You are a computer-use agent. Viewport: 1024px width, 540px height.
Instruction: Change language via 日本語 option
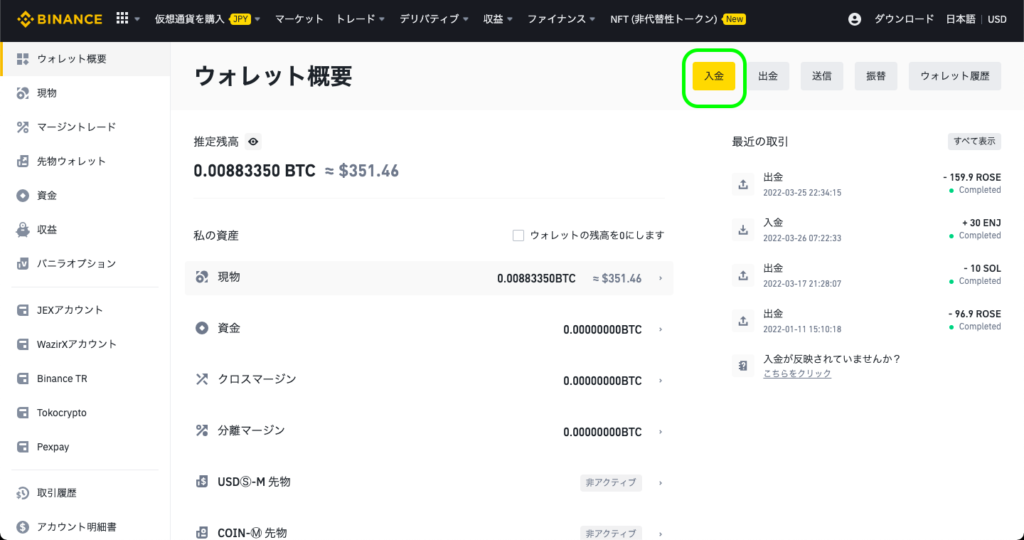point(960,19)
